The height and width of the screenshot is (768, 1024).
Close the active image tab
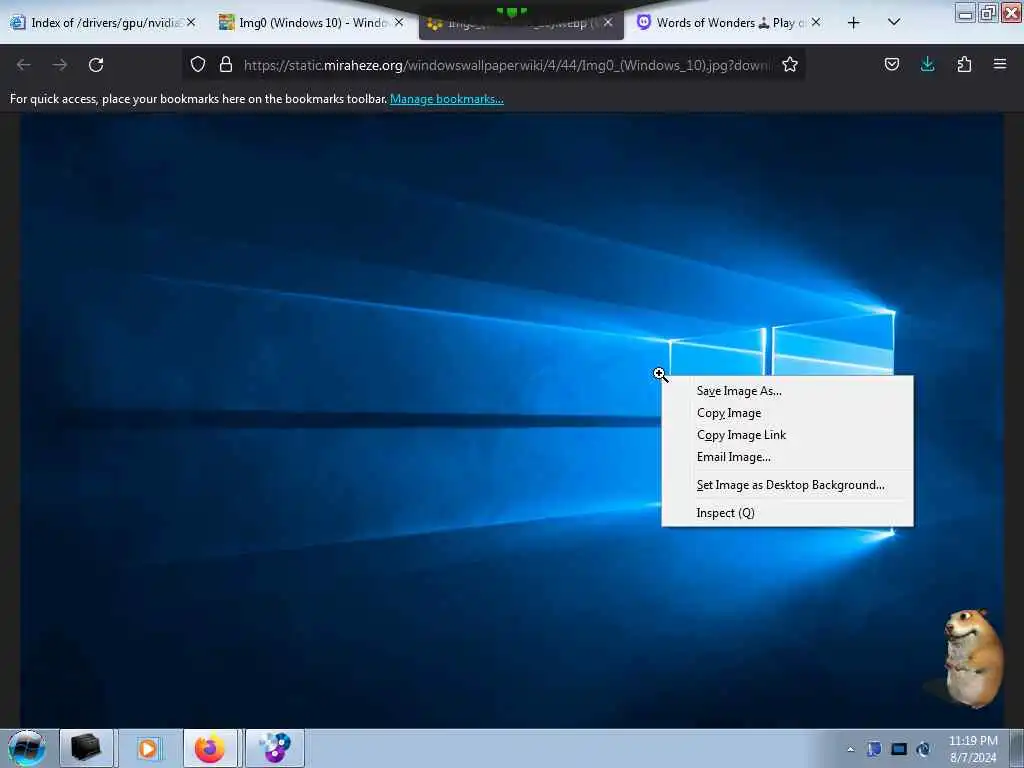tap(608, 22)
